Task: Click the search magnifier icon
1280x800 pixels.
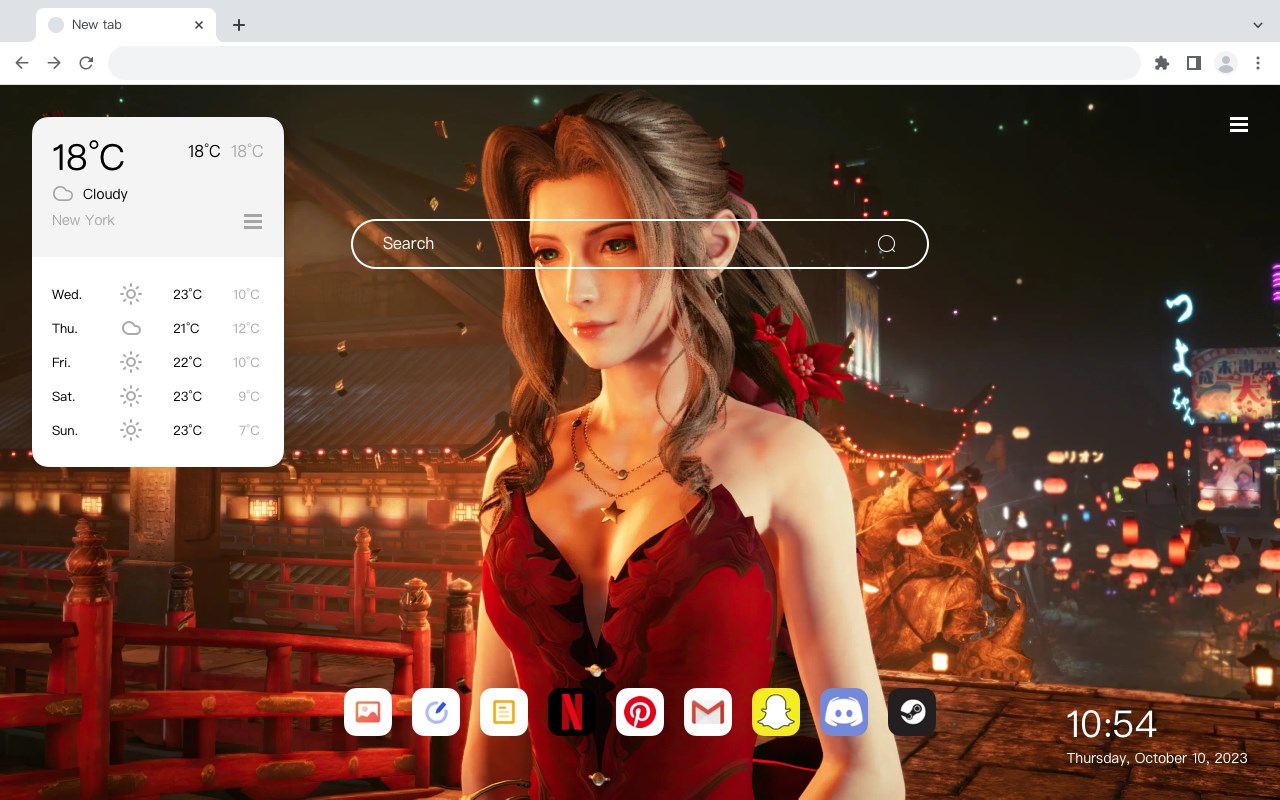Action: pyautogui.click(x=886, y=244)
